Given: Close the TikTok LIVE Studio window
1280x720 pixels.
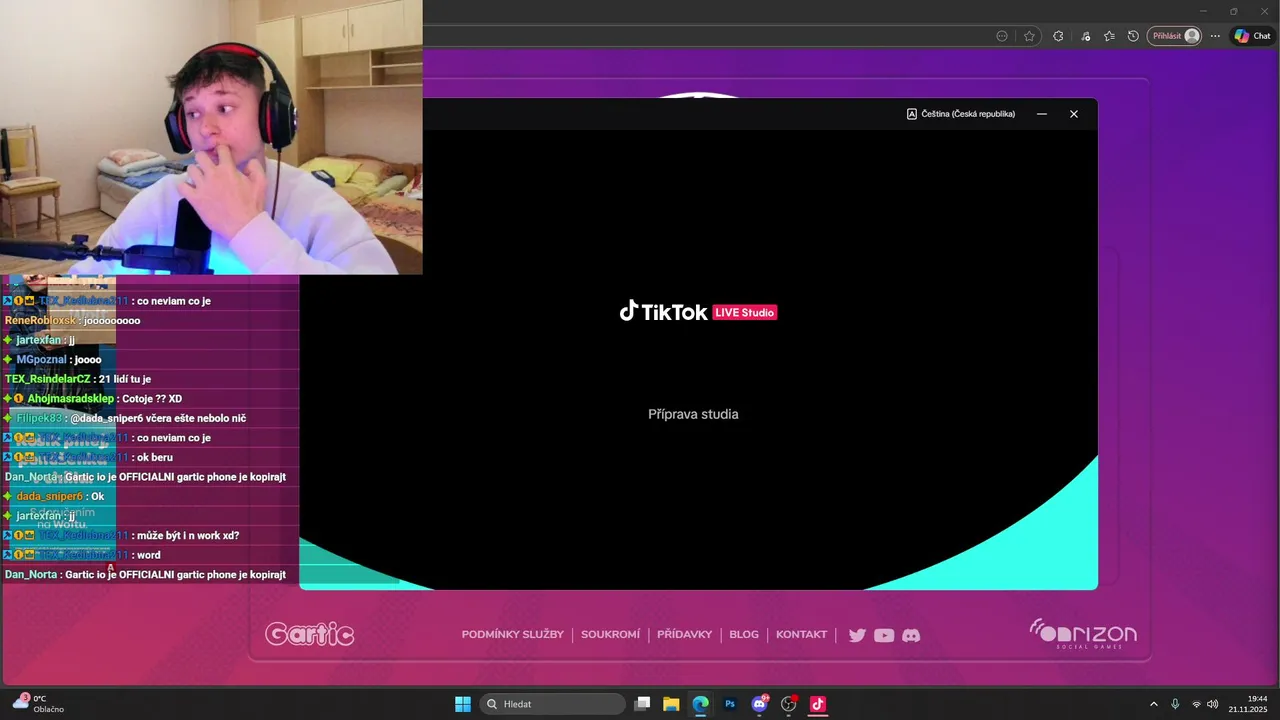Looking at the screenshot, I should tap(1074, 114).
